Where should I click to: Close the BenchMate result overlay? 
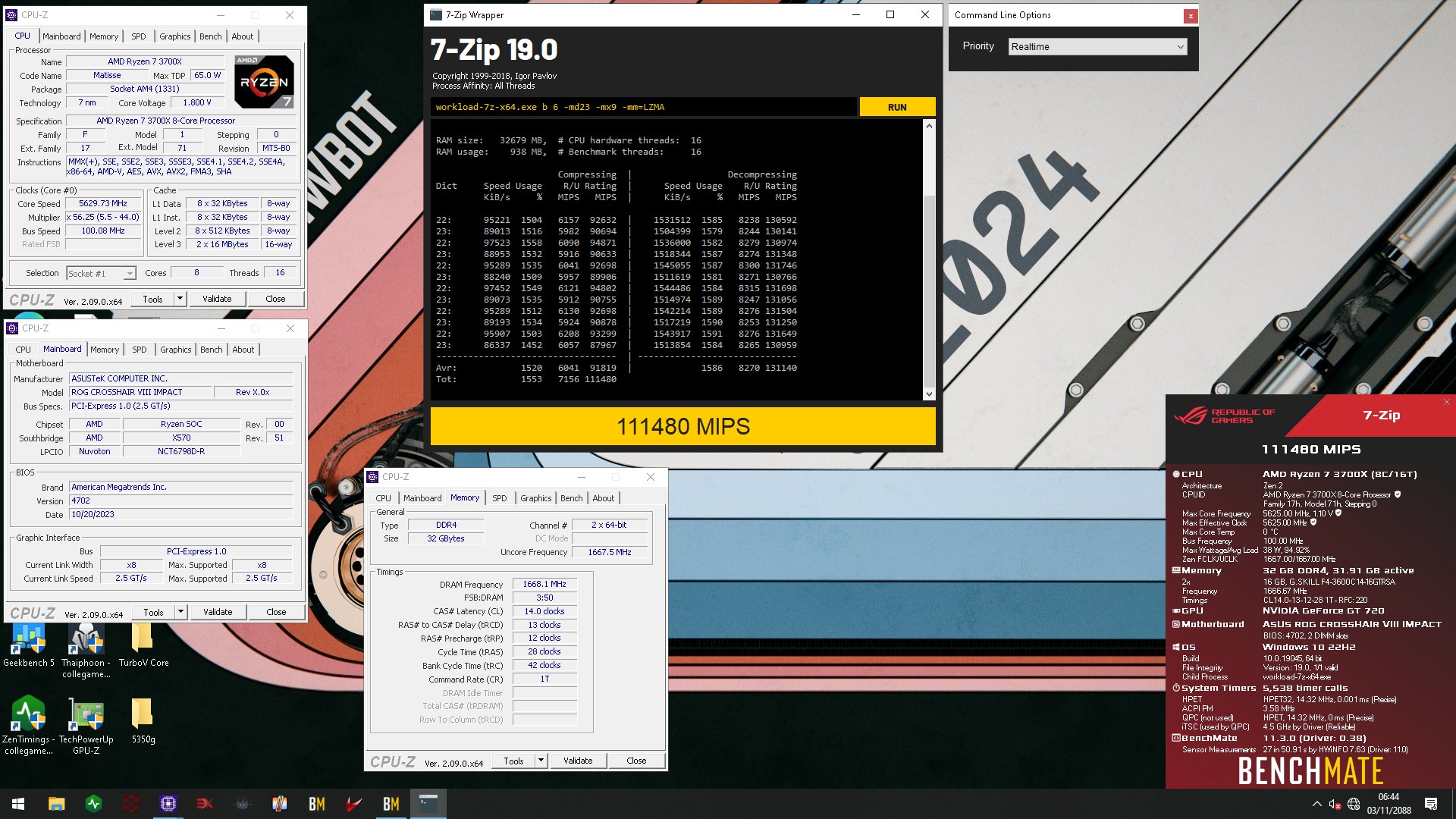[x=1446, y=402]
